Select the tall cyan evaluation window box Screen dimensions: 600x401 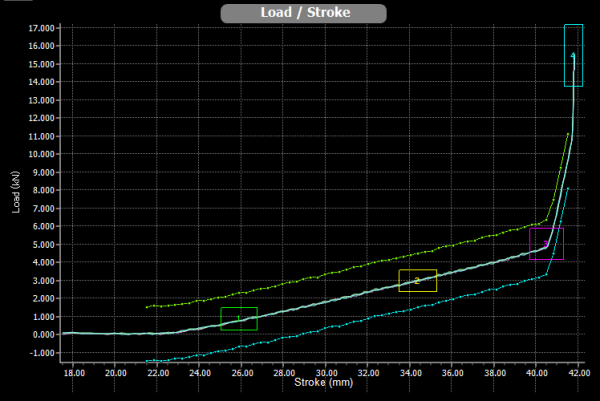(573, 55)
